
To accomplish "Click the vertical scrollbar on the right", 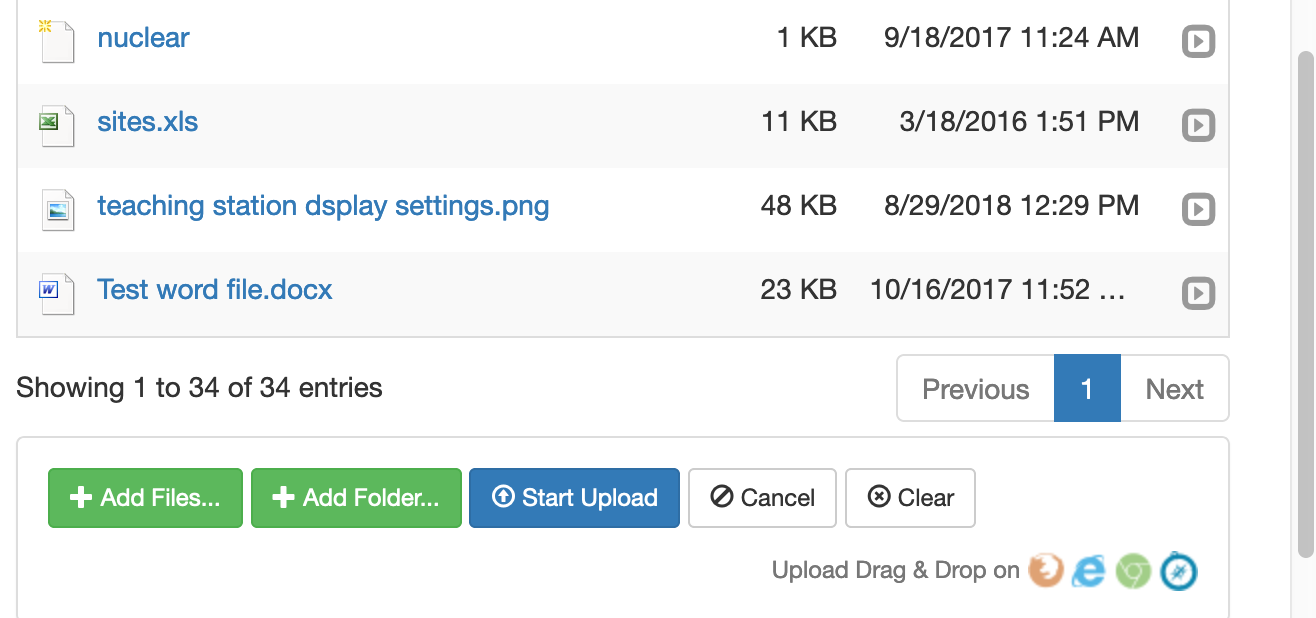I will pos(1305,300).
